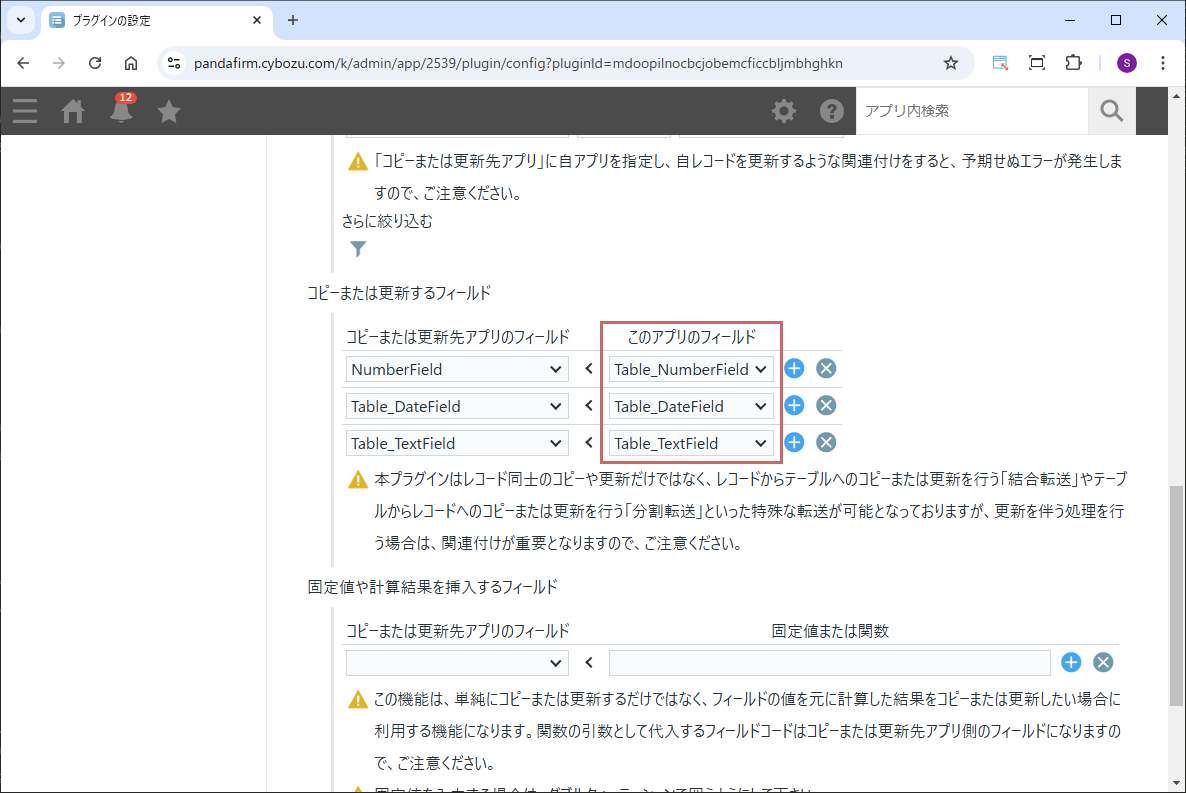Open source Table_DateField dropdown in red box
Image resolution: width=1186 pixels, height=793 pixels.
[691, 406]
